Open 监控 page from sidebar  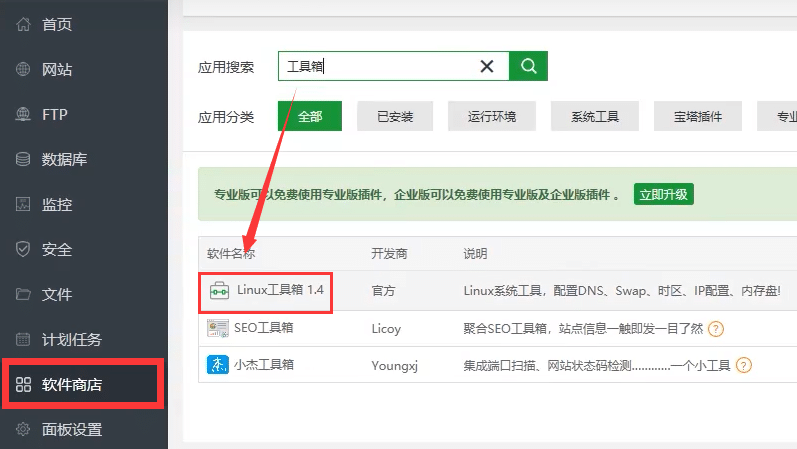pyautogui.click(x=56, y=205)
